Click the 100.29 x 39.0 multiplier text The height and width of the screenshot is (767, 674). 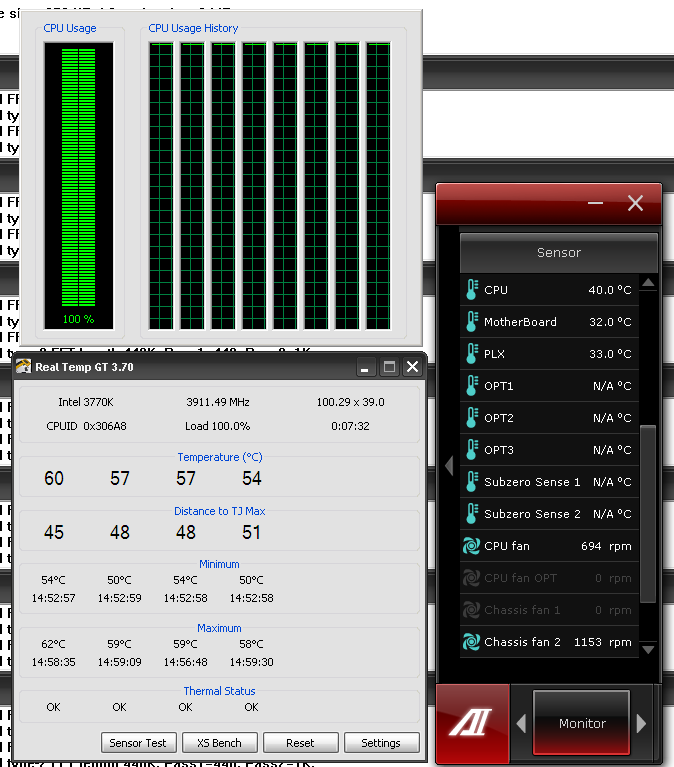[x=350, y=402]
